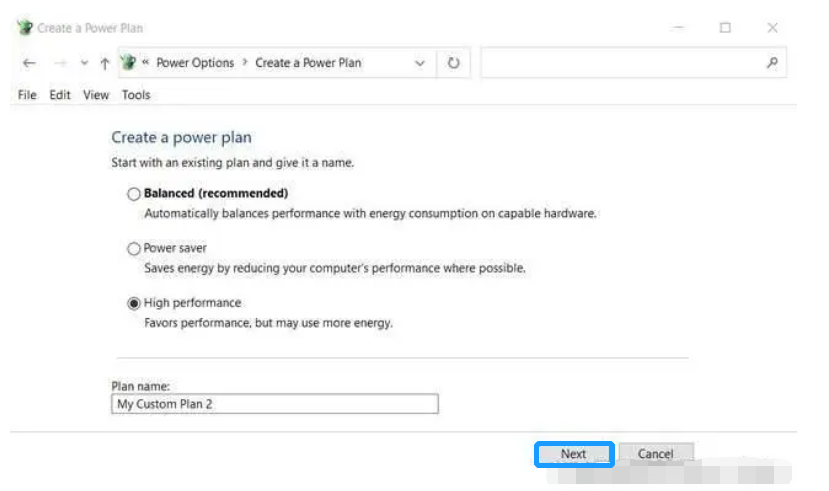
Task: Expand the address bar history dropdown
Action: [420, 63]
